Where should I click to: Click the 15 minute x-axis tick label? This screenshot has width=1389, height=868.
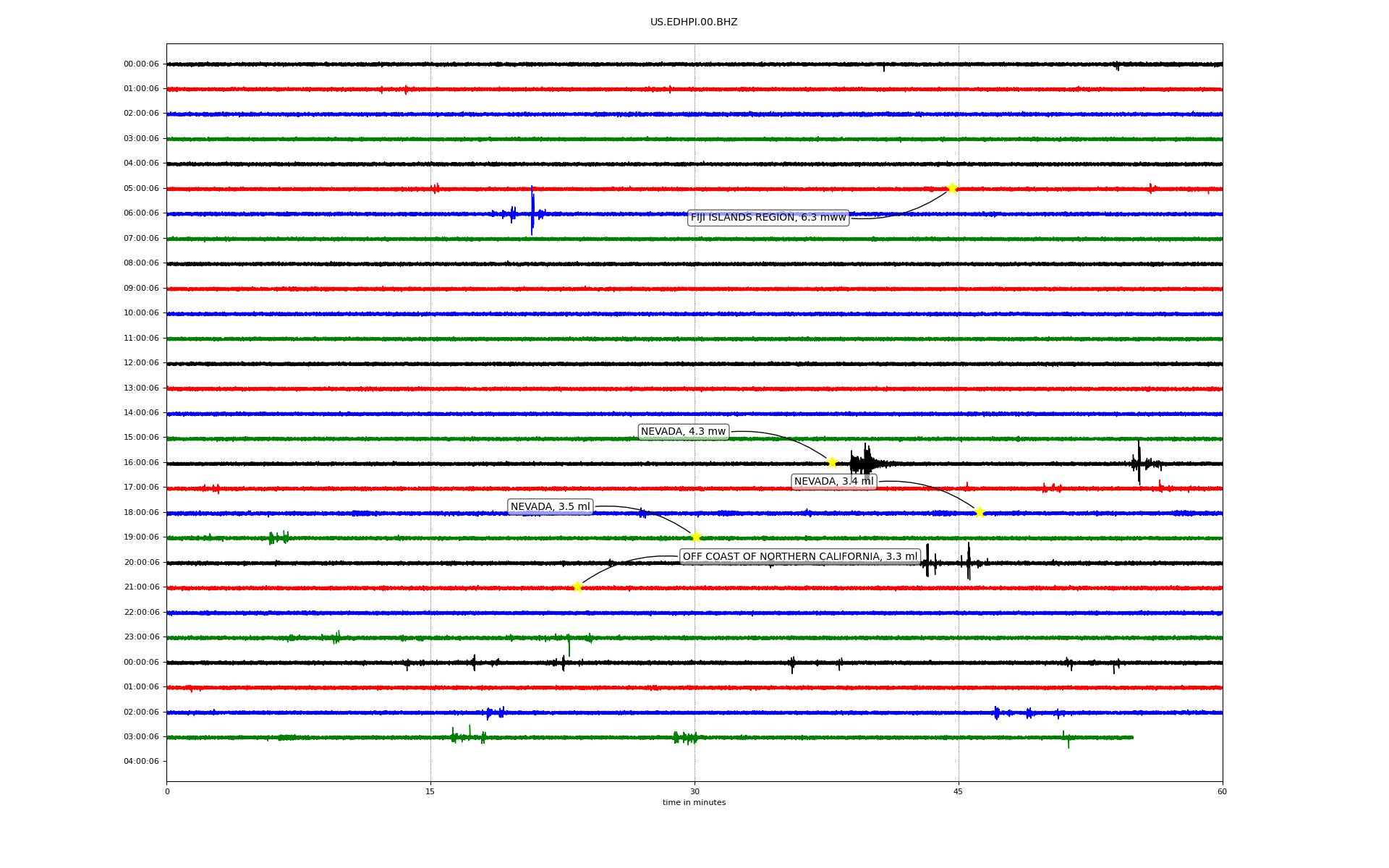point(430,791)
